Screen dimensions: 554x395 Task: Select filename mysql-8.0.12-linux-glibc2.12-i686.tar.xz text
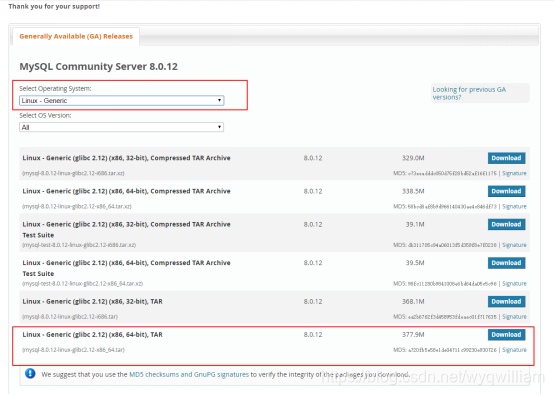(x=73, y=173)
